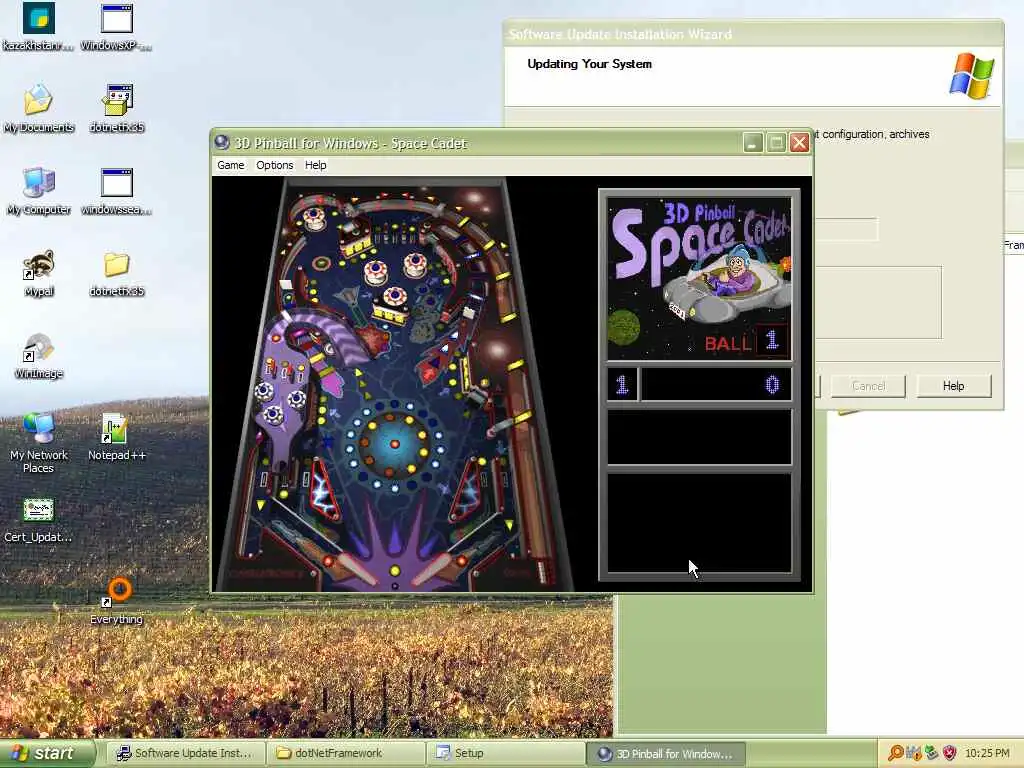Open the My Computer desktop icon
The image size is (1024, 768).
39,191
